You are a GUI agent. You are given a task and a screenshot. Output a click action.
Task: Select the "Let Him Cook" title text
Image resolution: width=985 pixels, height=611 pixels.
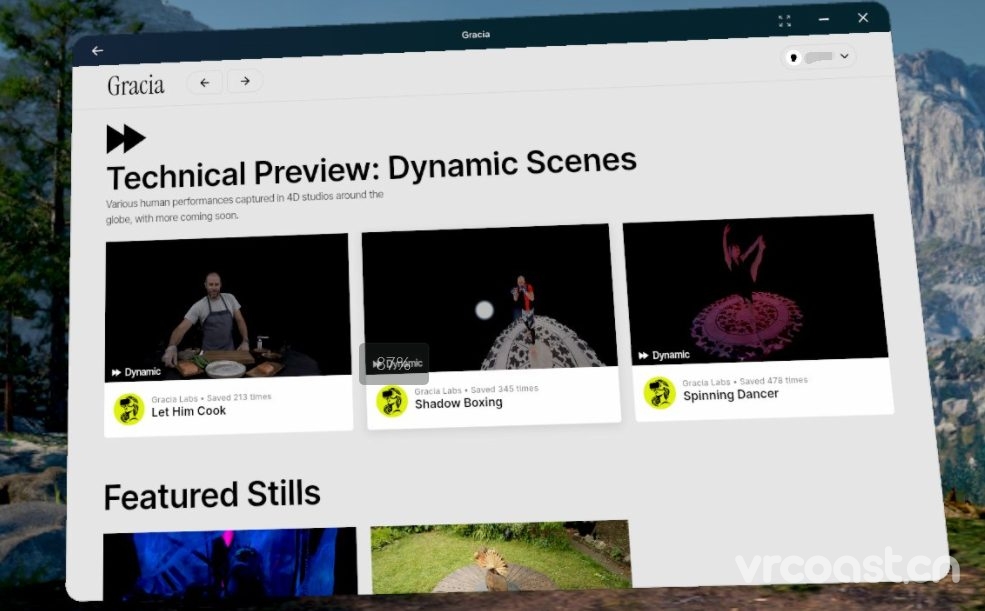(188, 411)
